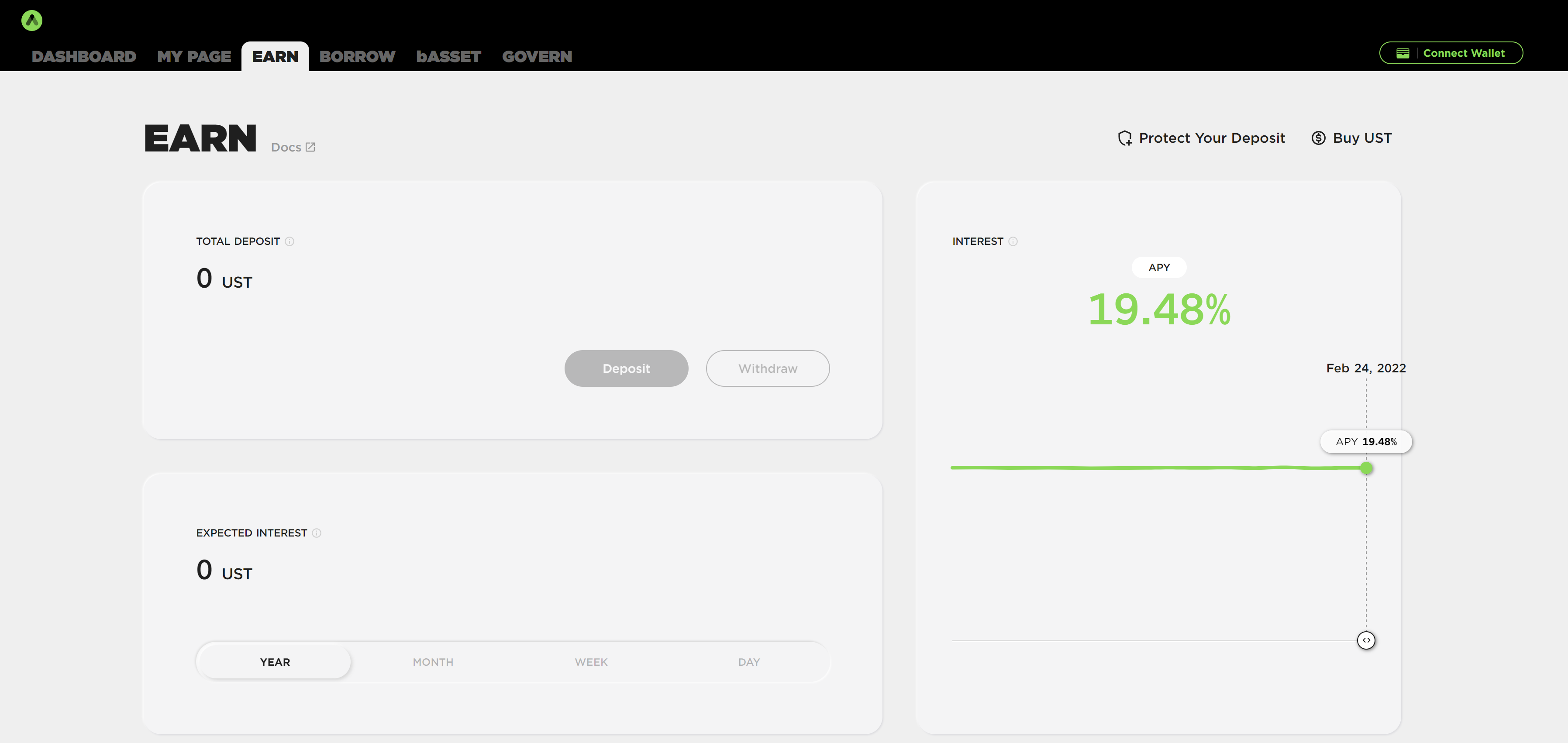Click the Interest info icon
This screenshot has width=1568, height=743.
1013,241
